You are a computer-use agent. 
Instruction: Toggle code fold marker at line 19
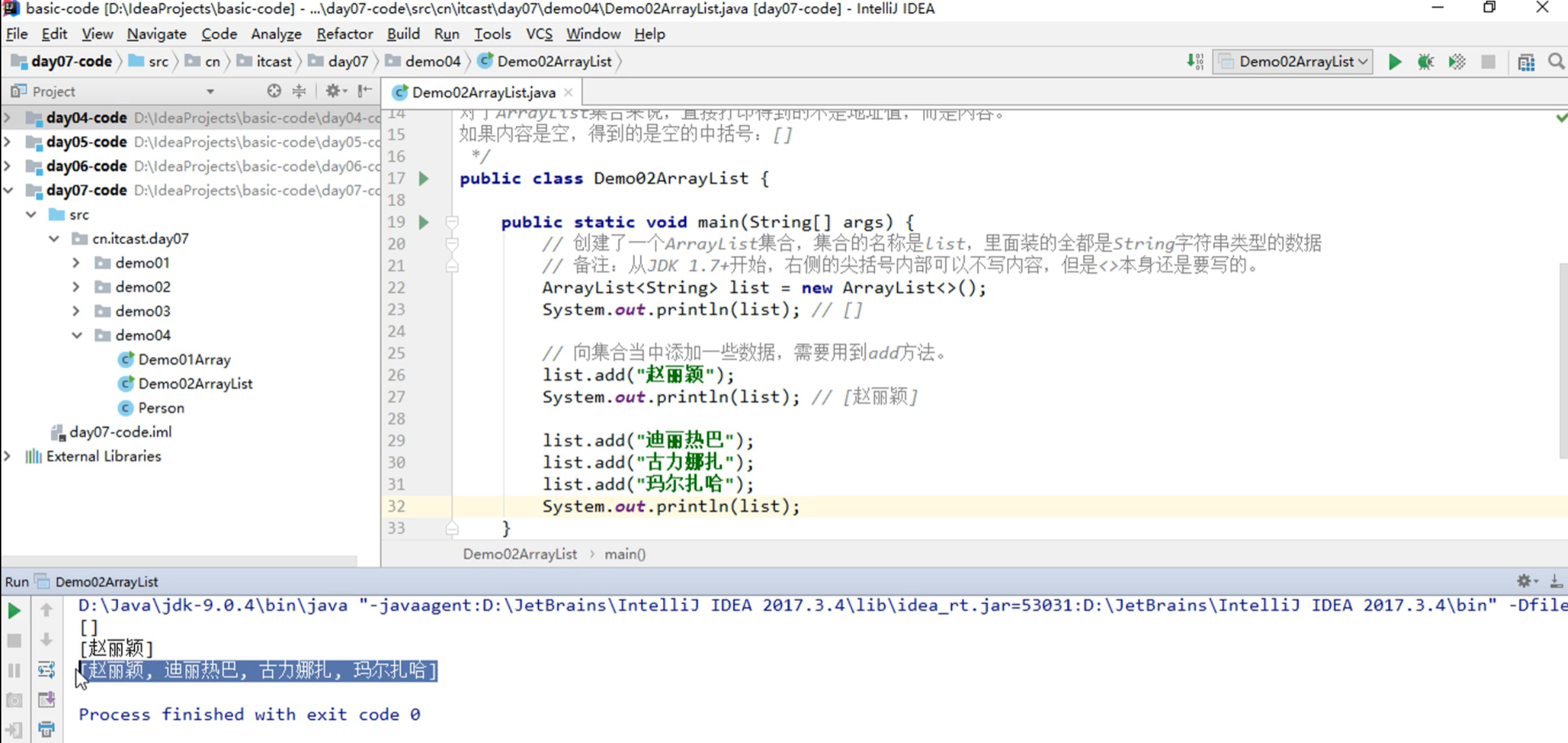[x=451, y=222]
